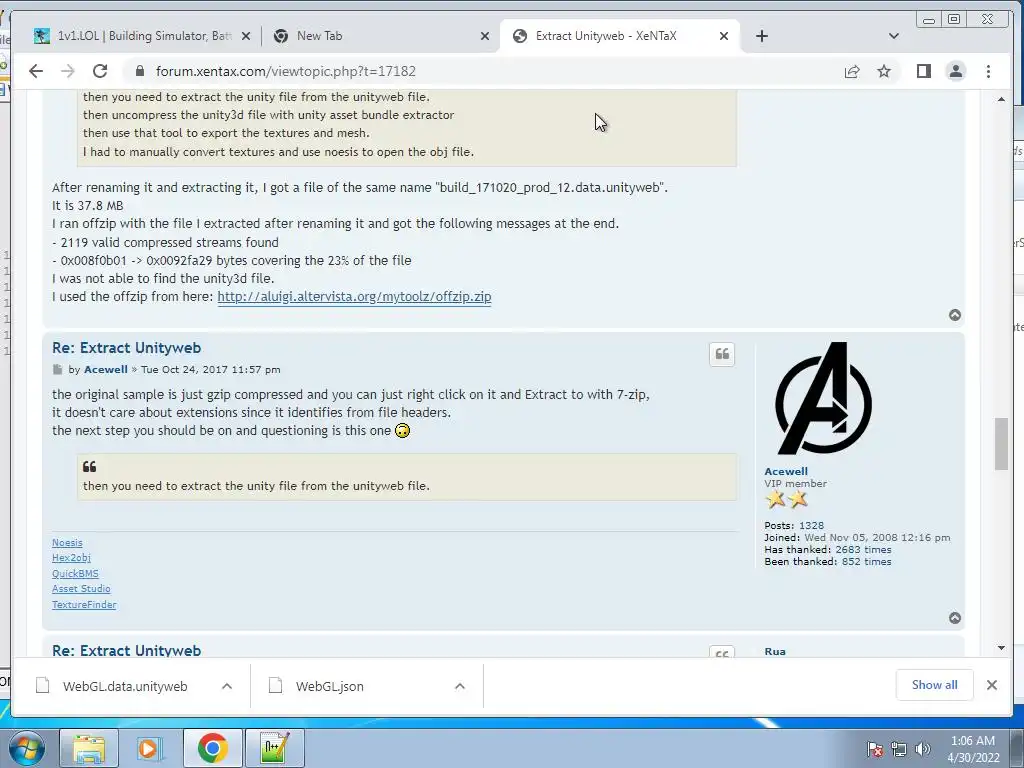The image size is (1024, 768).
Task: Click the page scrollbar up arrow
Action: point(1002,99)
